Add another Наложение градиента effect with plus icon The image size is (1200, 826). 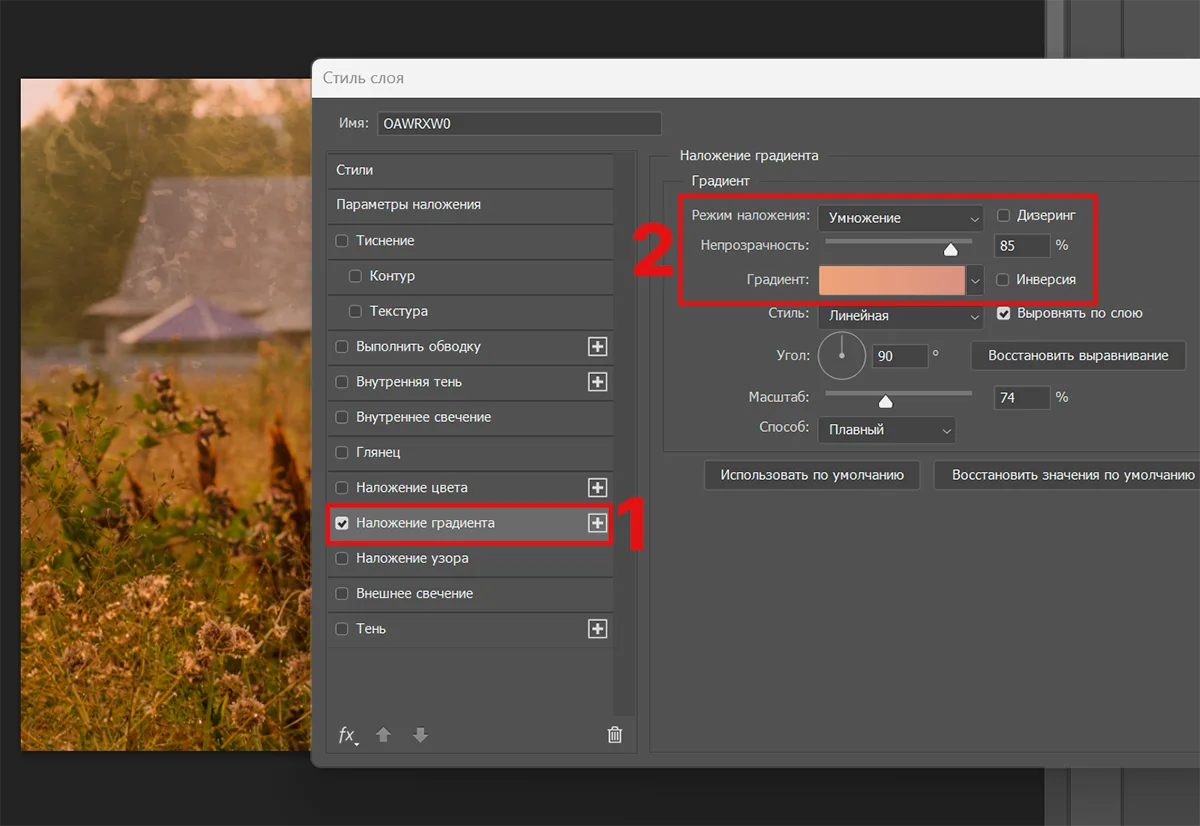coord(597,523)
